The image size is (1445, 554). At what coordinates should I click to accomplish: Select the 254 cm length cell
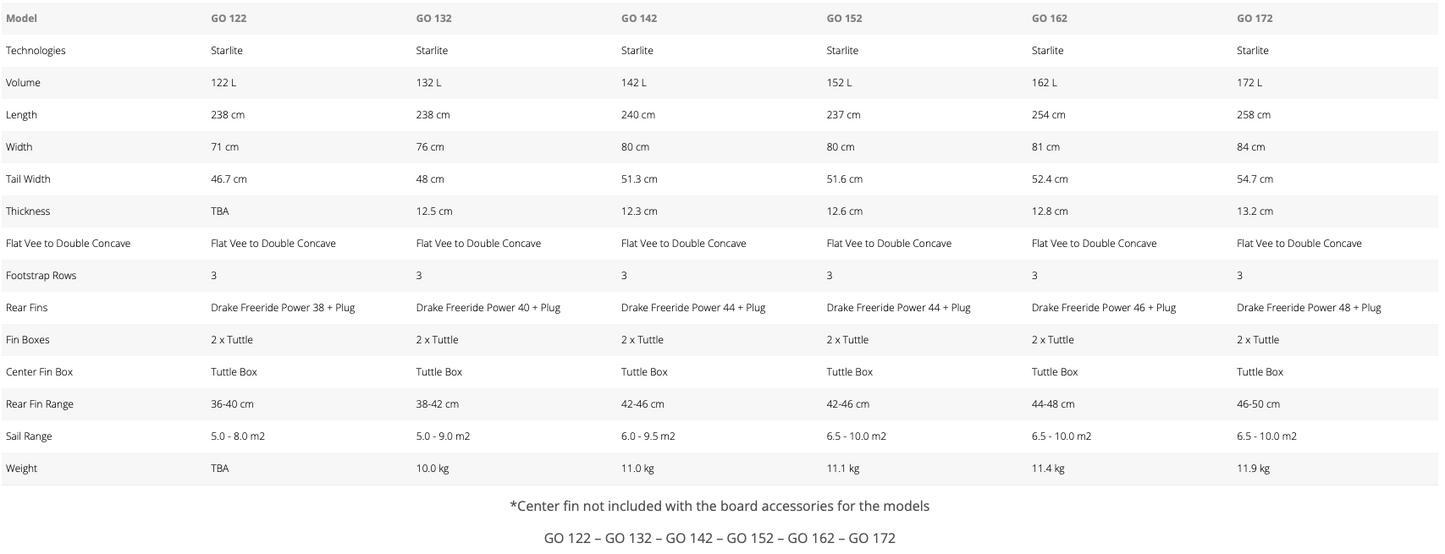(x=1049, y=115)
